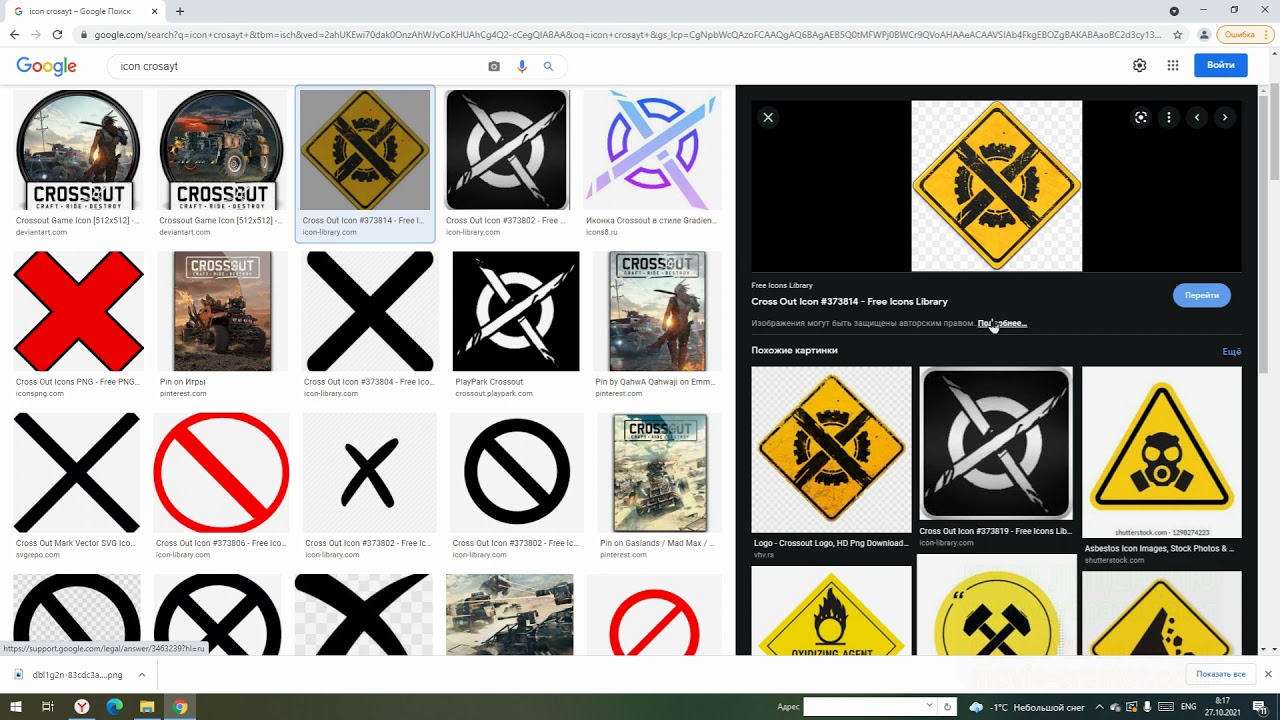Reload page with refresh icon
Image resolution: width=1280 pixels, height=720 pixels.
point(58,34)
